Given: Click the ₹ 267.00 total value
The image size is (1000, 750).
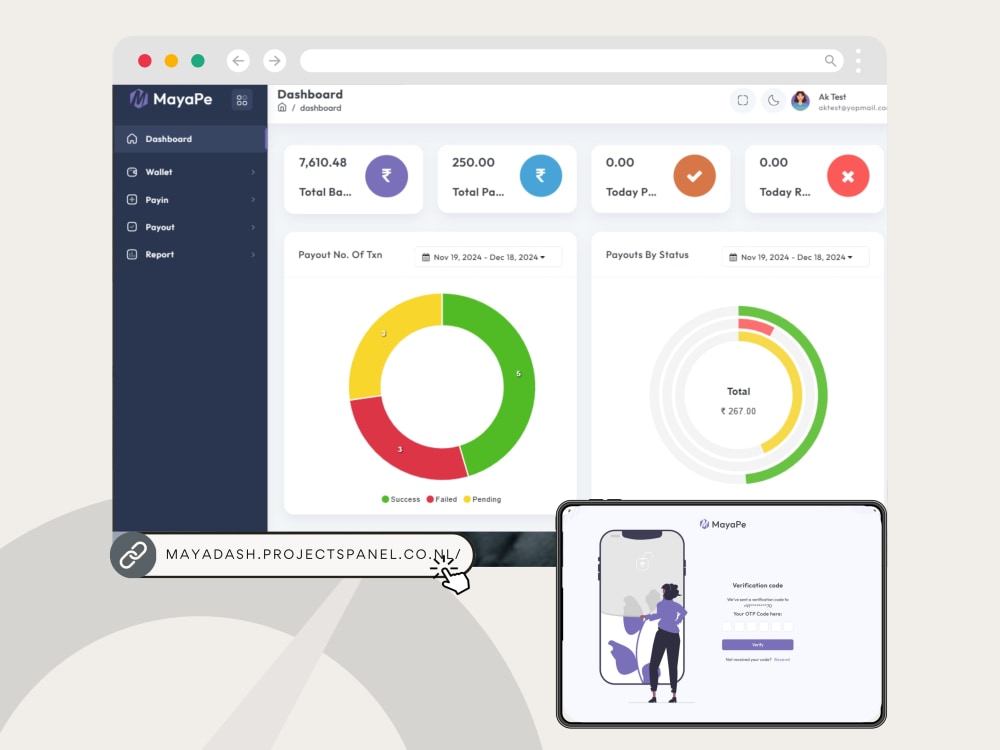Looking at the screenshot, I should 739,411.
